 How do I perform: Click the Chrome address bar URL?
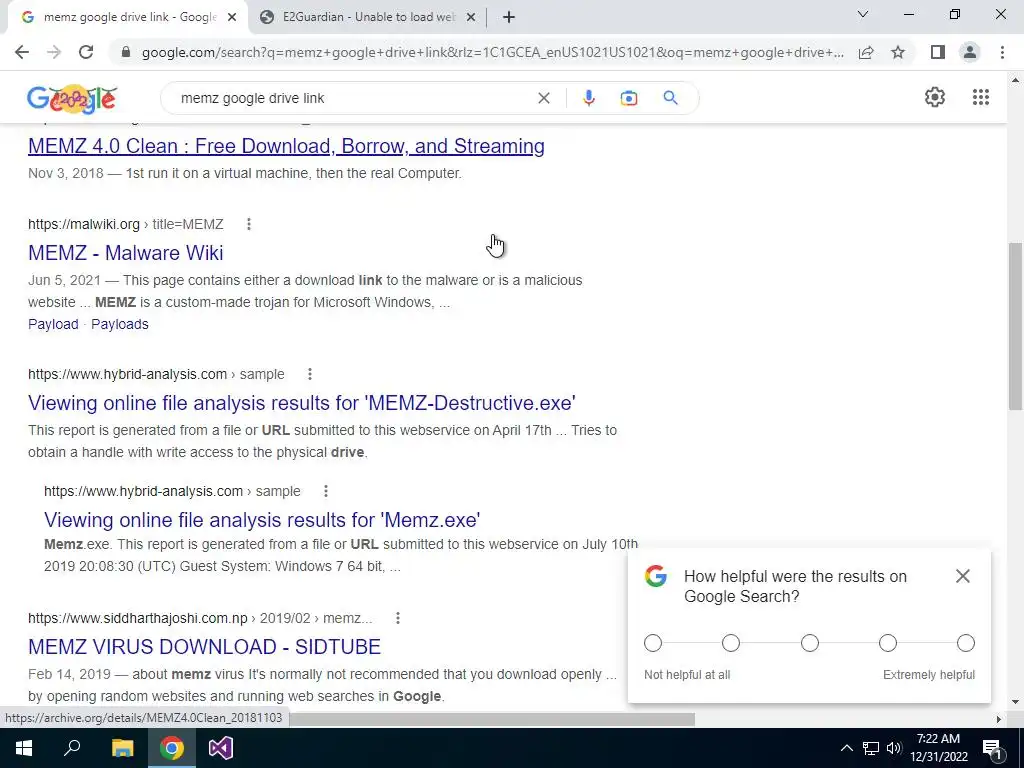coord(492,52)
